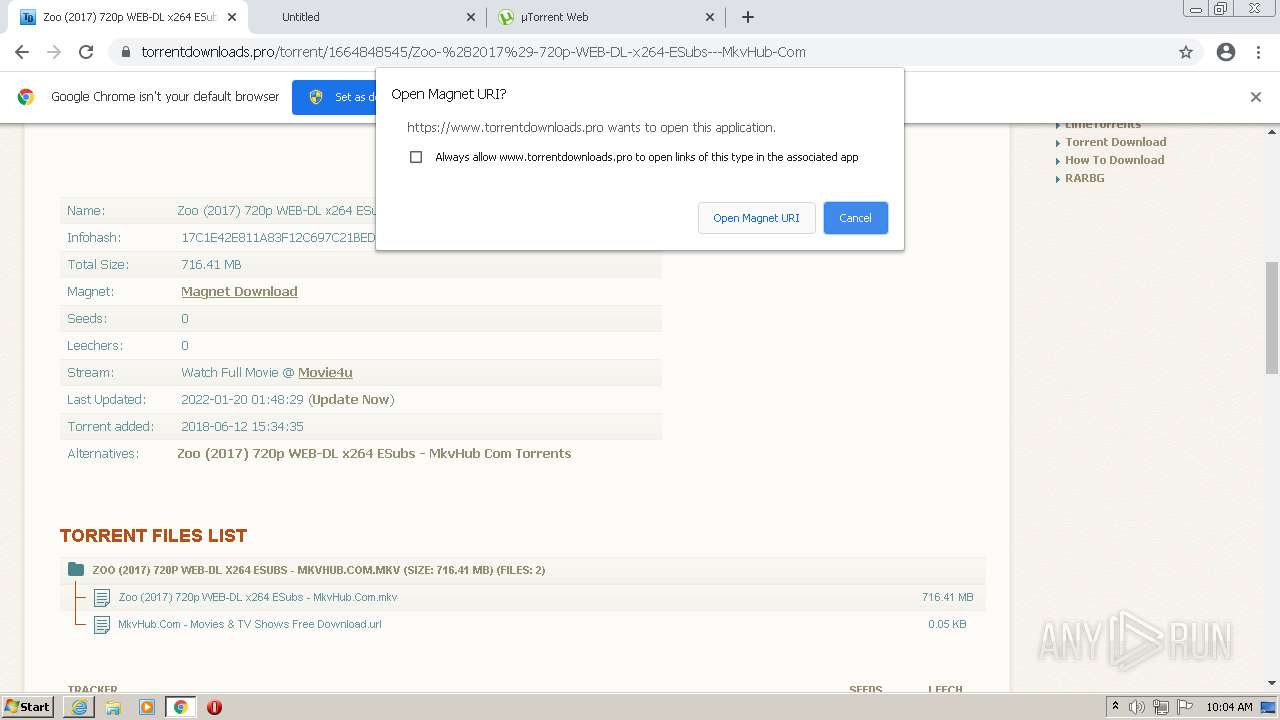Click Open Magnet URI button
The image size is (1280, 720).
[756, 218]
